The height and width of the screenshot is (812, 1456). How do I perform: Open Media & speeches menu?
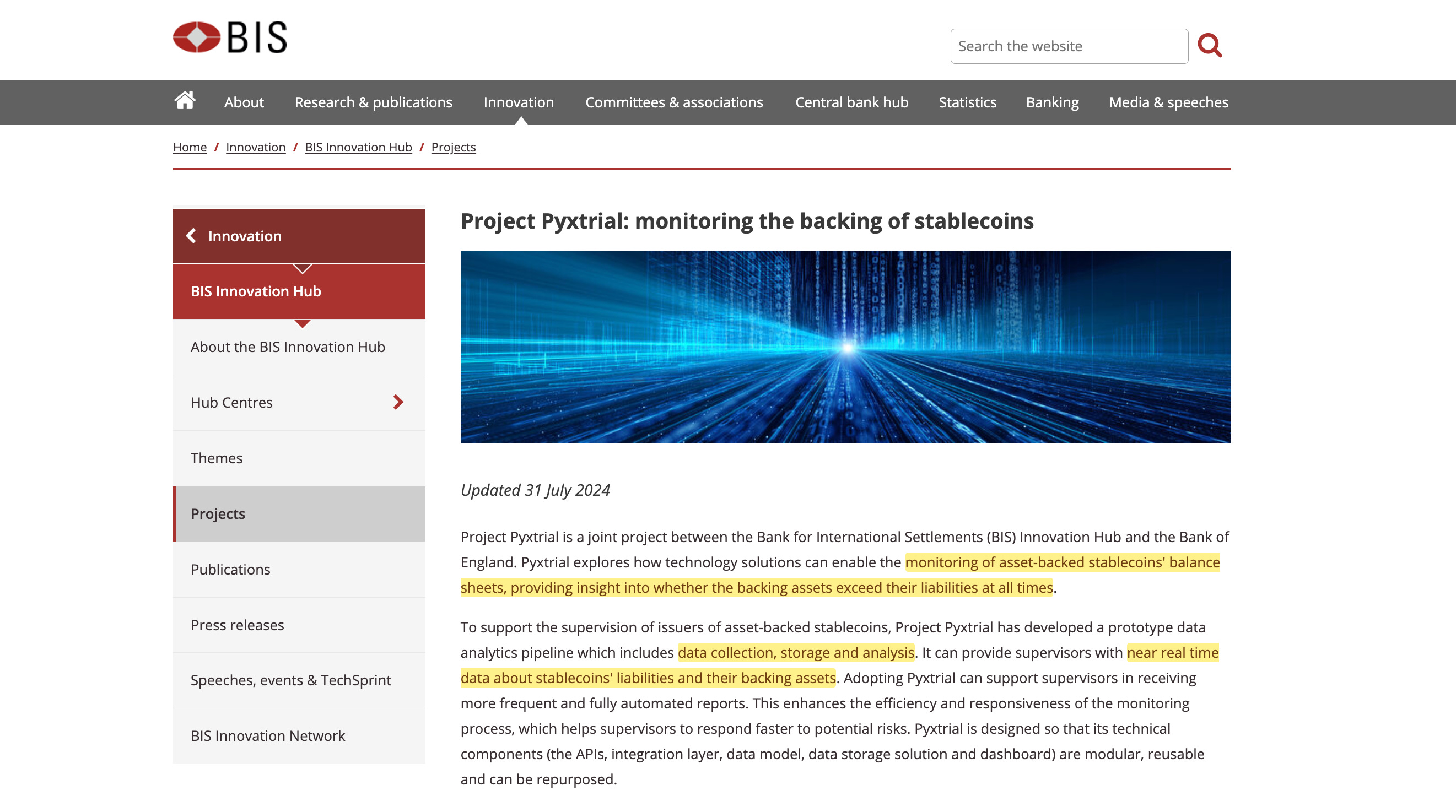(1168, 102)
